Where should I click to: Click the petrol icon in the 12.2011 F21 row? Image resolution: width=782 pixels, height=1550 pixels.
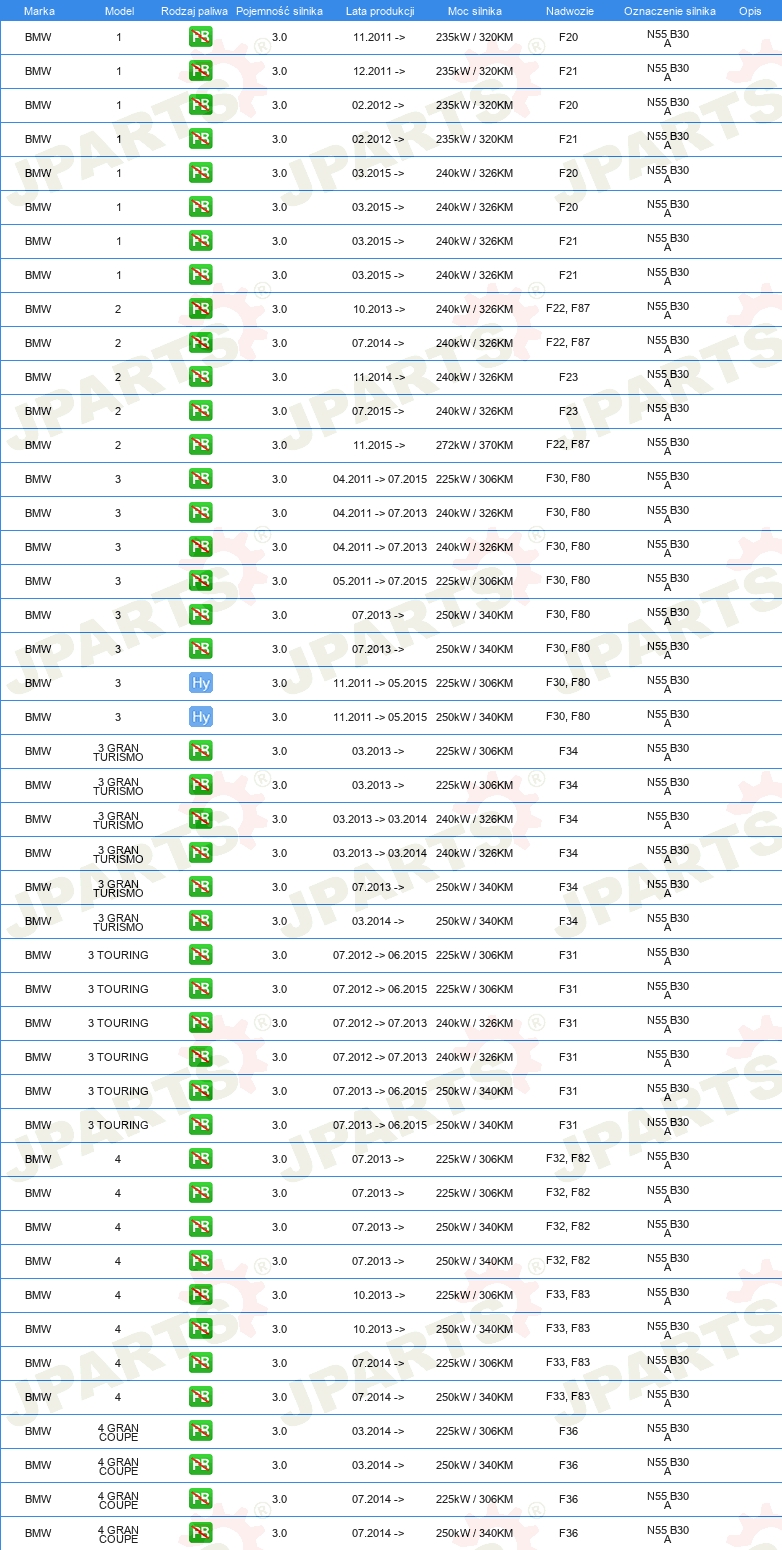(200, 71)
